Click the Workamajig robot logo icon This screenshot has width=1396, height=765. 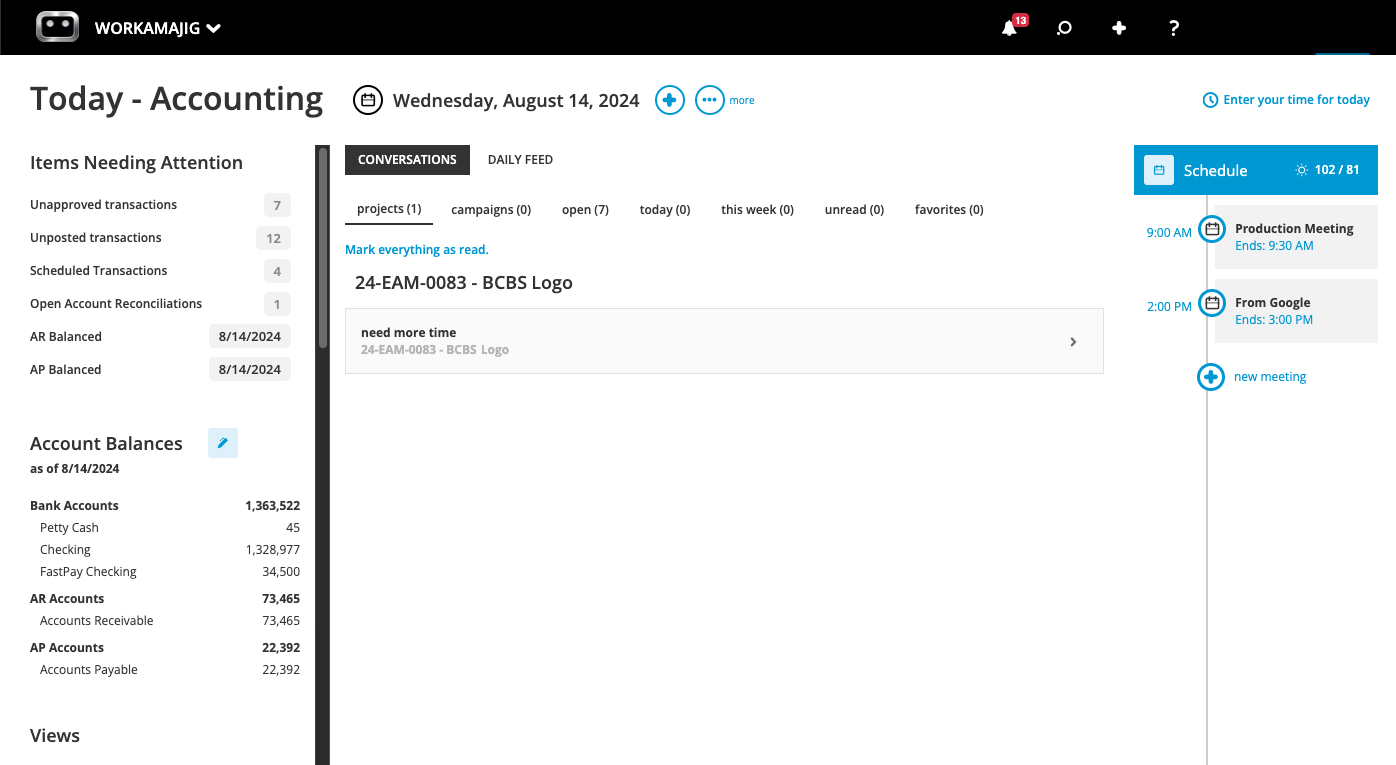(x=57, y=27)
